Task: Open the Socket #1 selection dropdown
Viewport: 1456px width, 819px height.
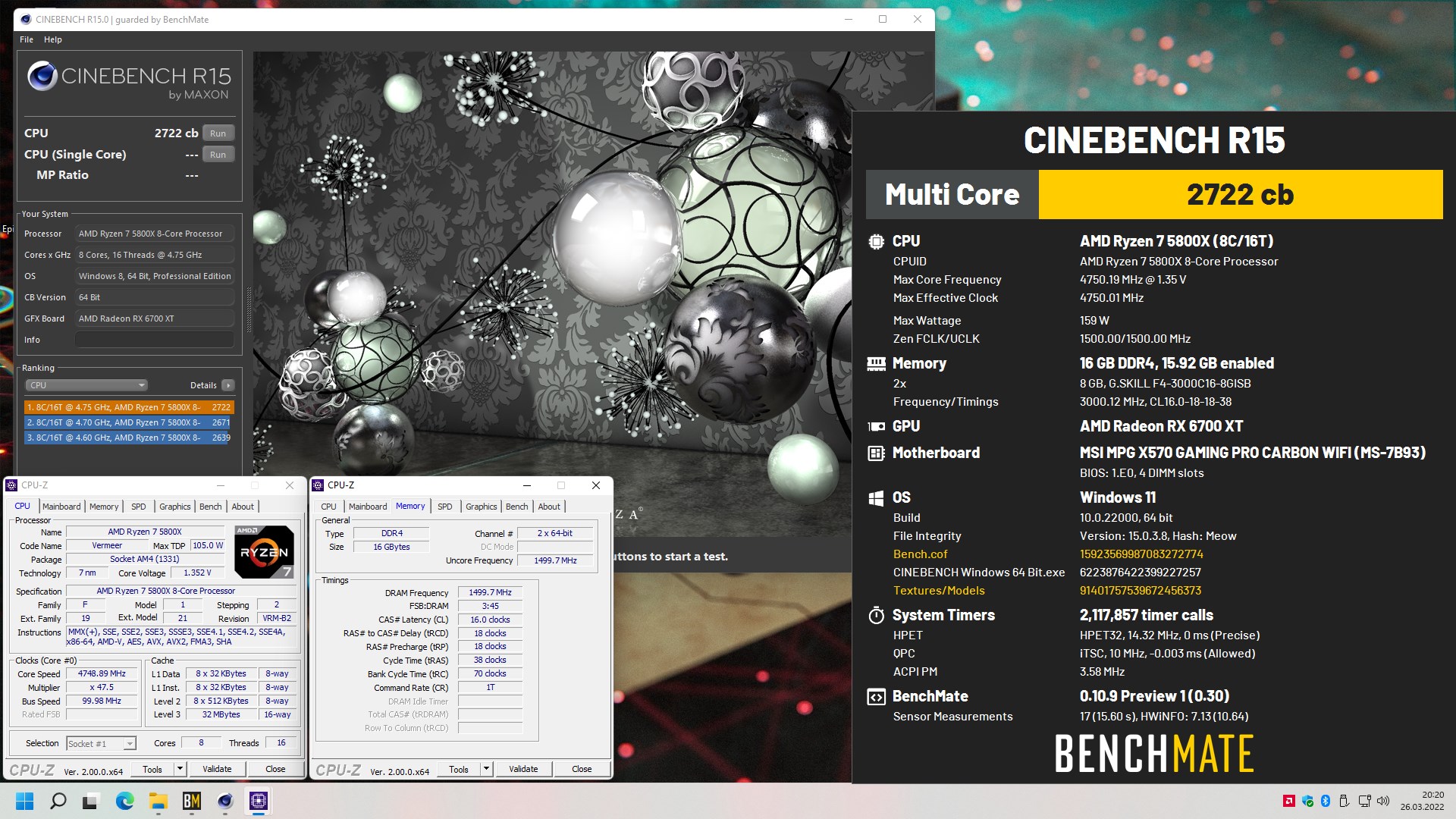Action: point(101,744)
